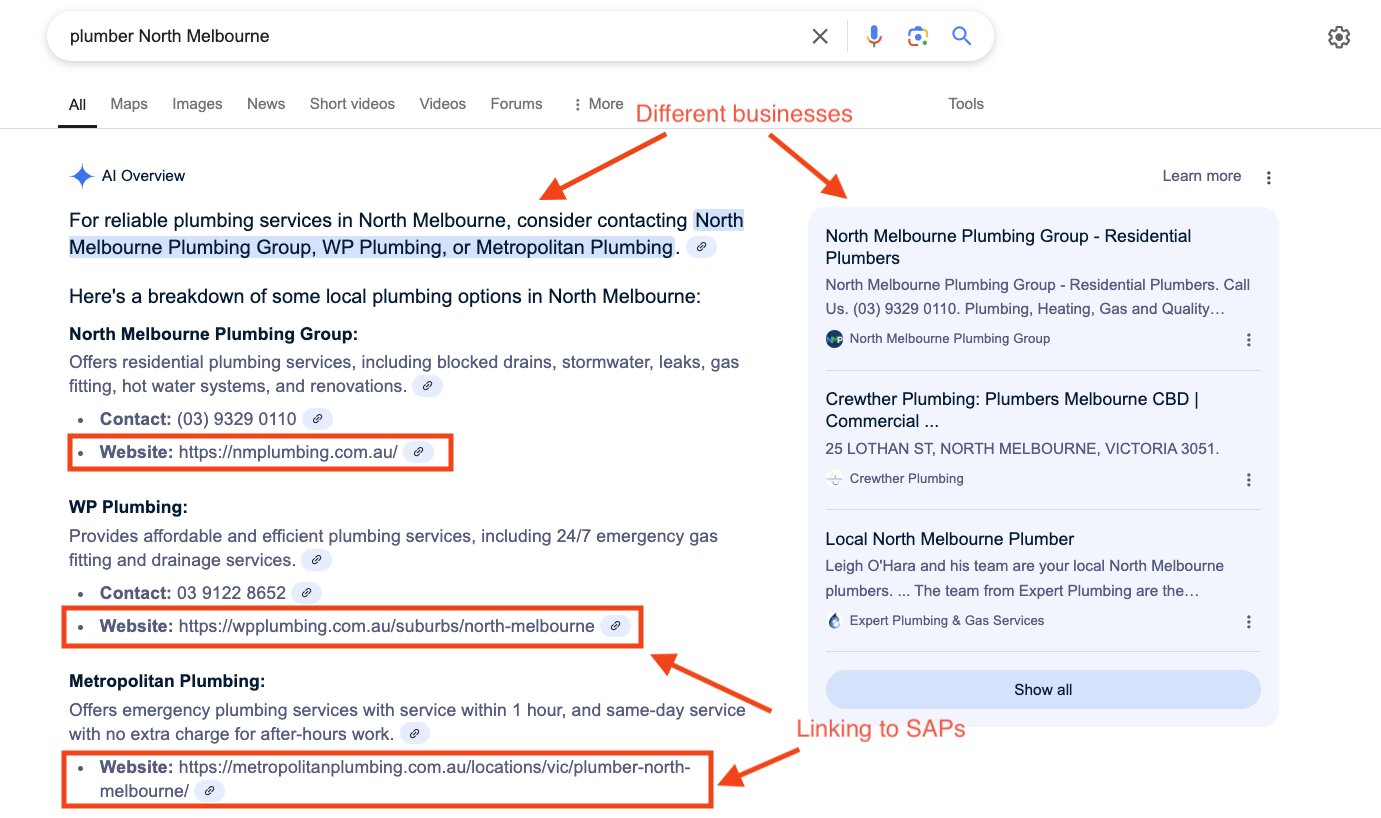
Task: Click the 25 LOTHAN ST, NORTH MELBOURNE address text
Action: 1022,449
